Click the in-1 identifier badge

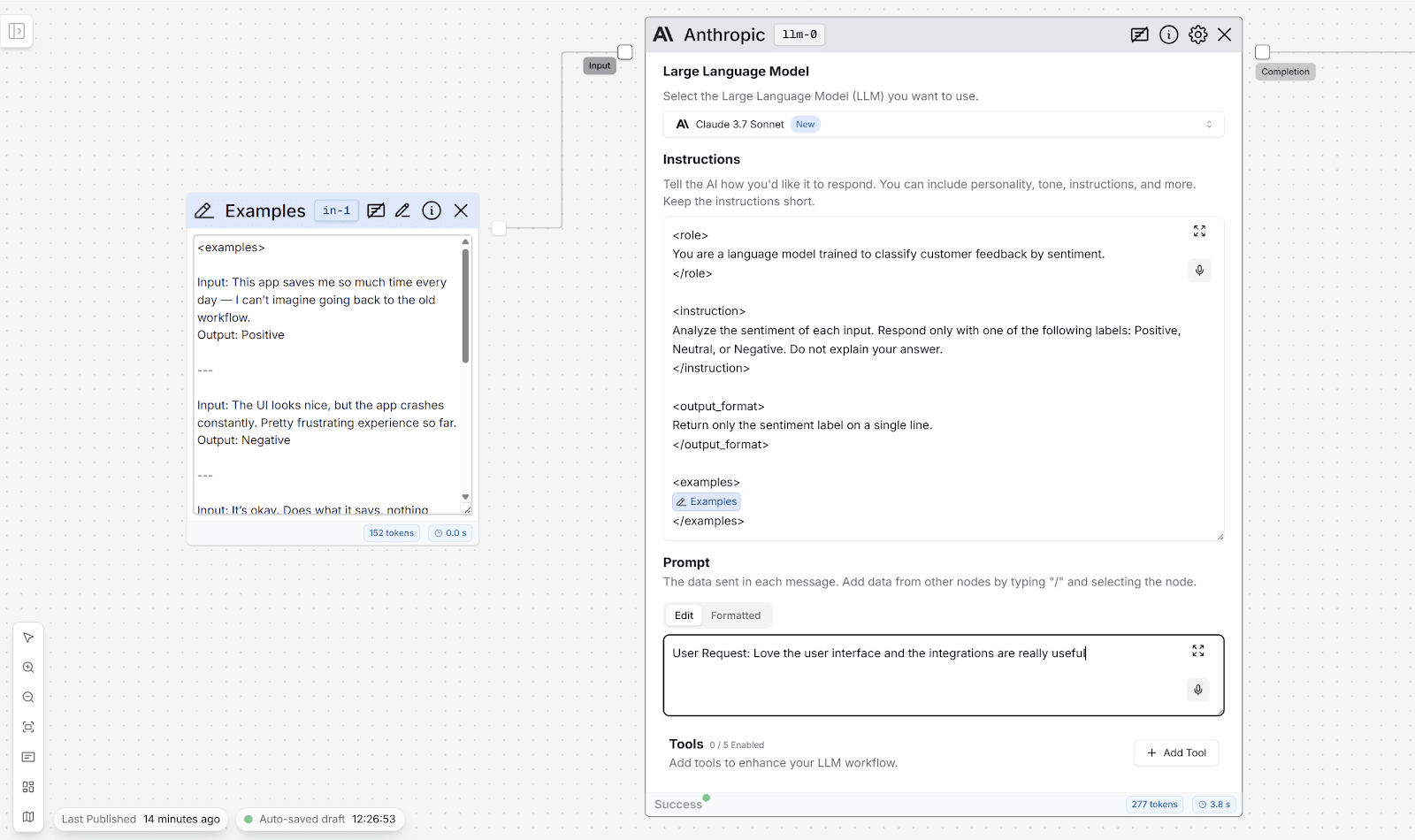[337, 210]
